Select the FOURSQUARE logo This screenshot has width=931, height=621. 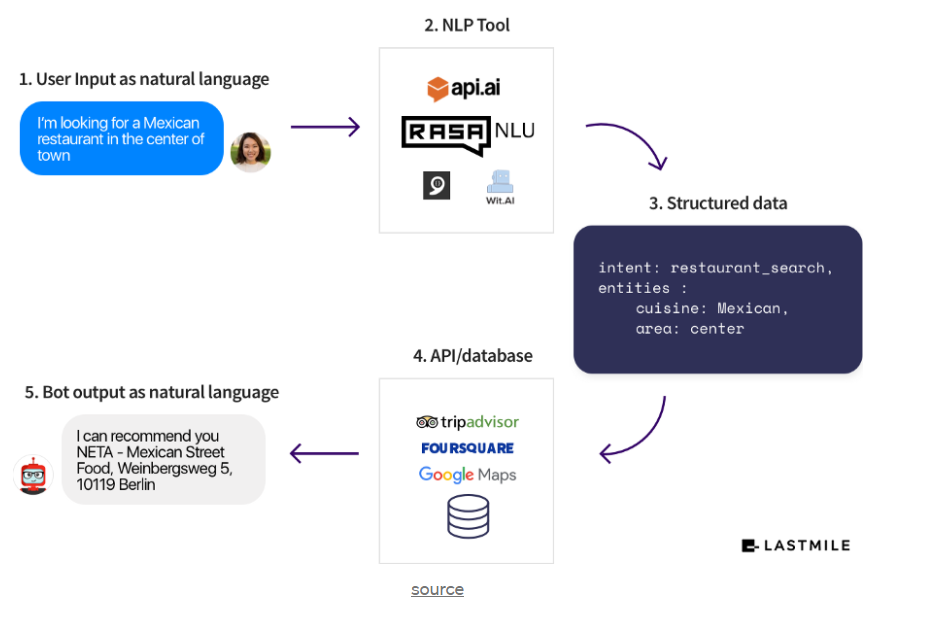point(467,448)
